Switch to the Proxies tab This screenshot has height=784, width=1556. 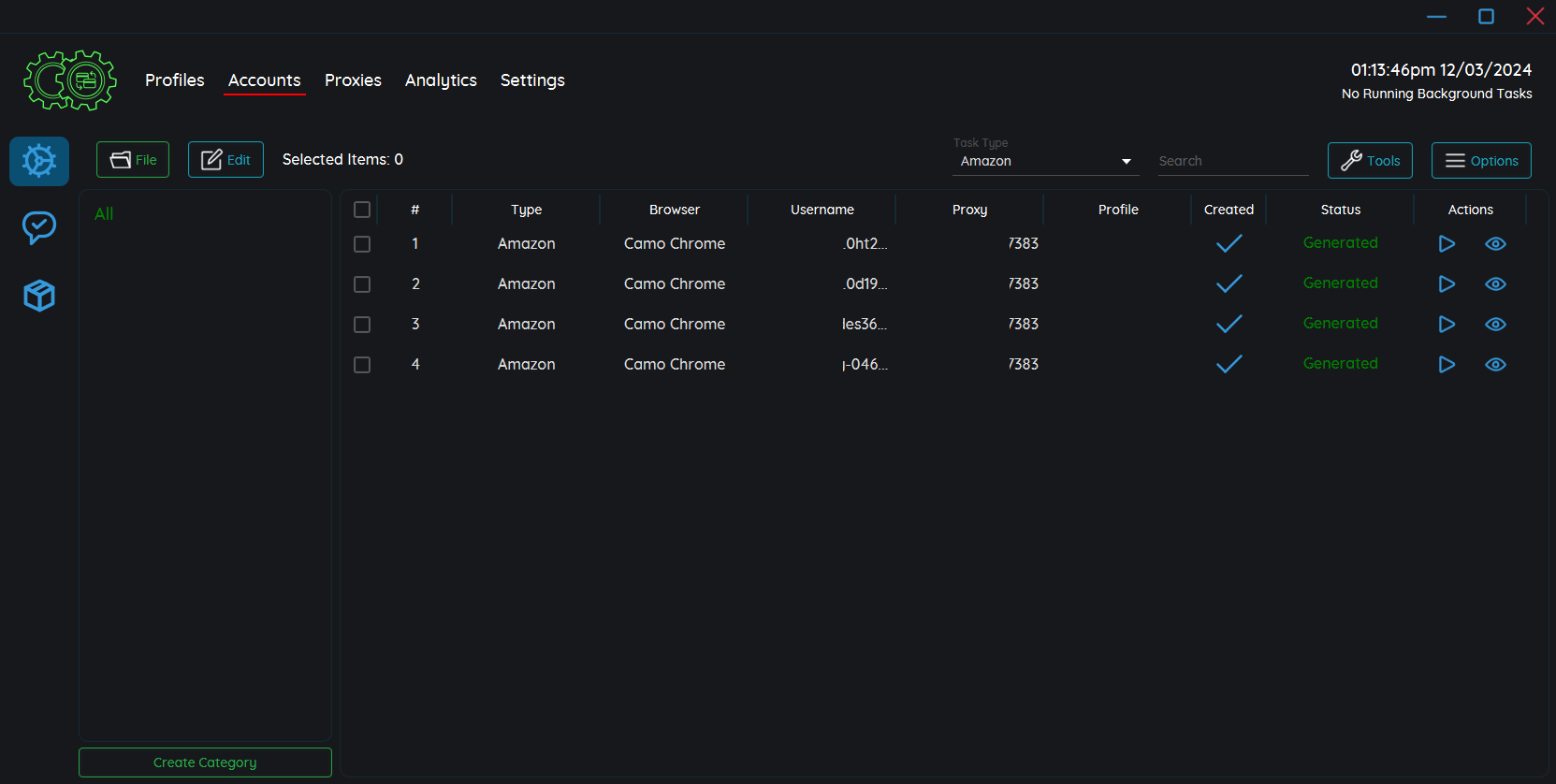pyautogui.click(x=353, y=80)
